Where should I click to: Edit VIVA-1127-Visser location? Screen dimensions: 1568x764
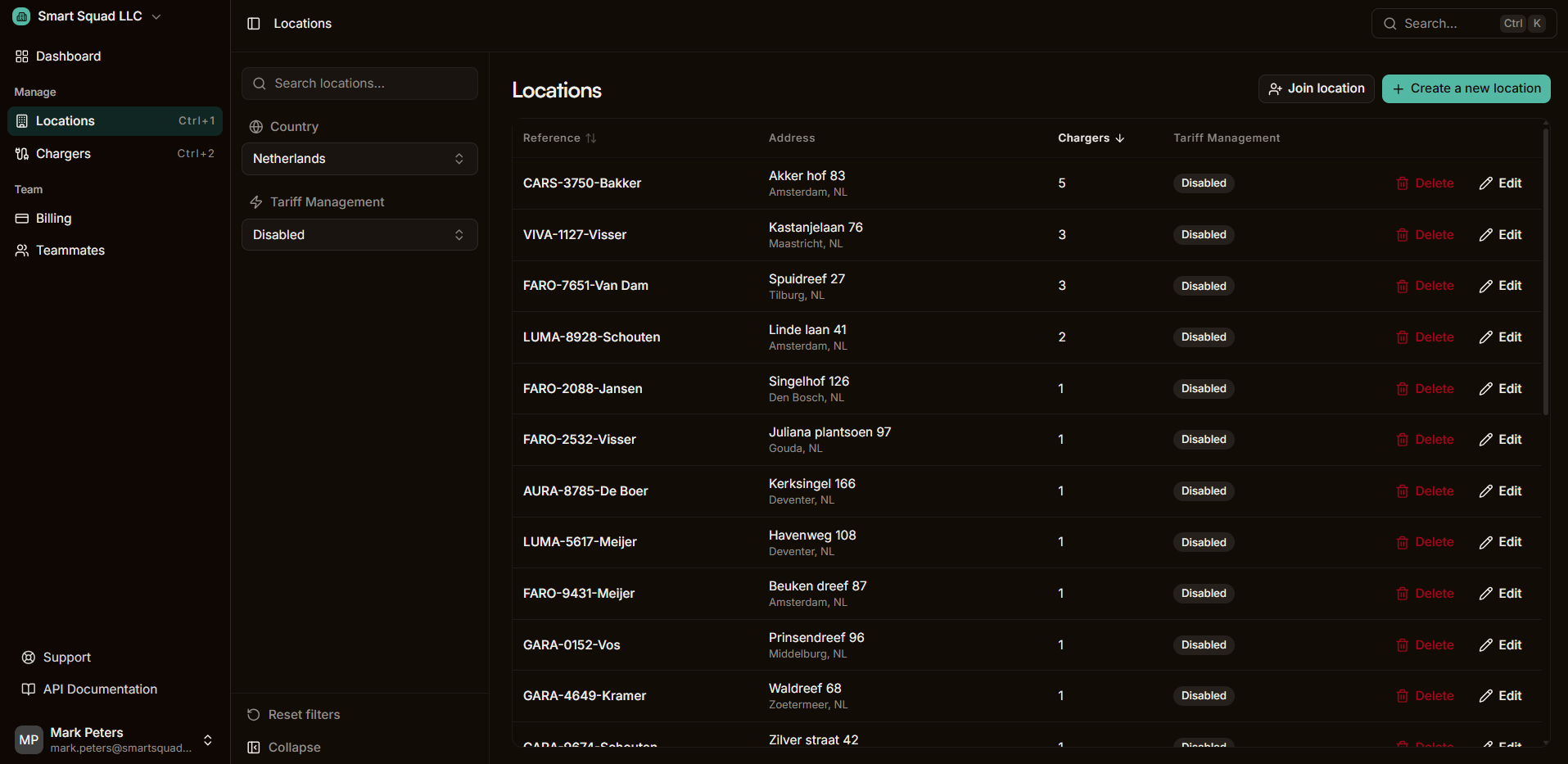[x=1500, y=235]
